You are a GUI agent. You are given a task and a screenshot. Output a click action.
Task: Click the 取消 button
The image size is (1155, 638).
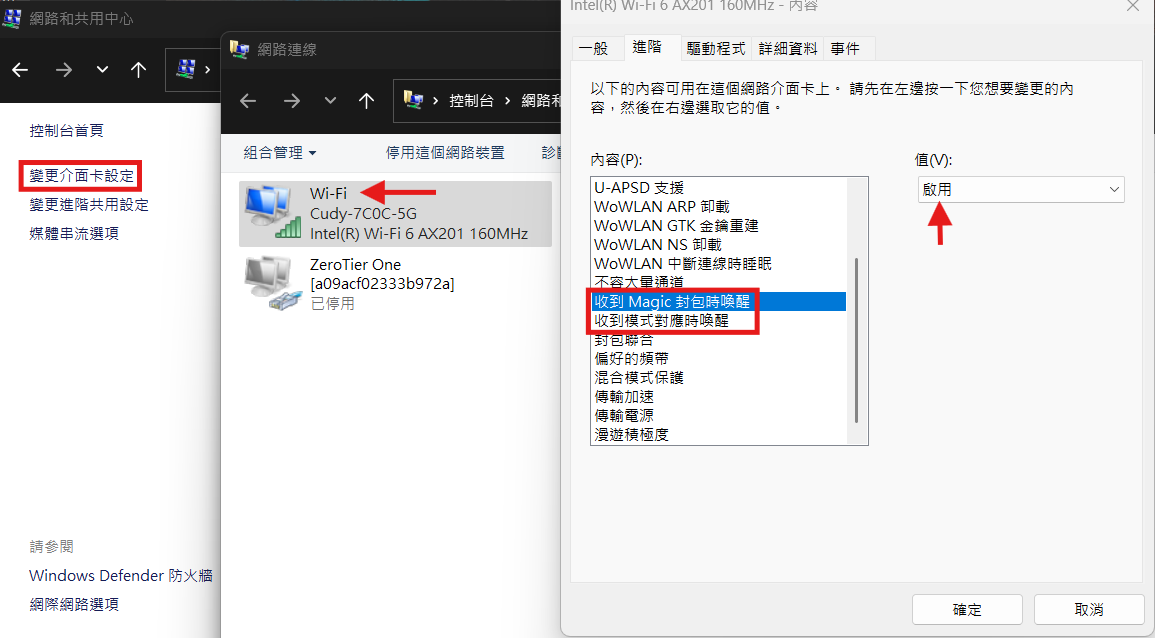click(1089, 609)
